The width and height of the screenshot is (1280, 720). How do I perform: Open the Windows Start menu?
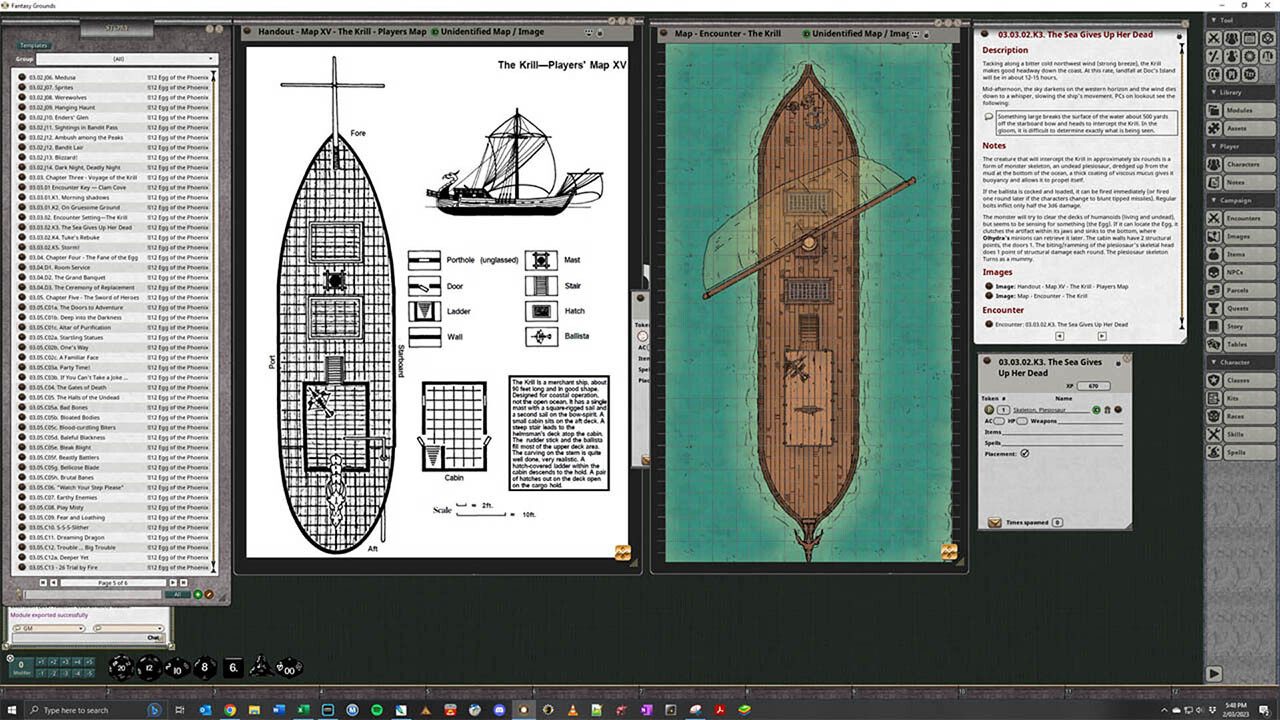[x=10, y=712]
